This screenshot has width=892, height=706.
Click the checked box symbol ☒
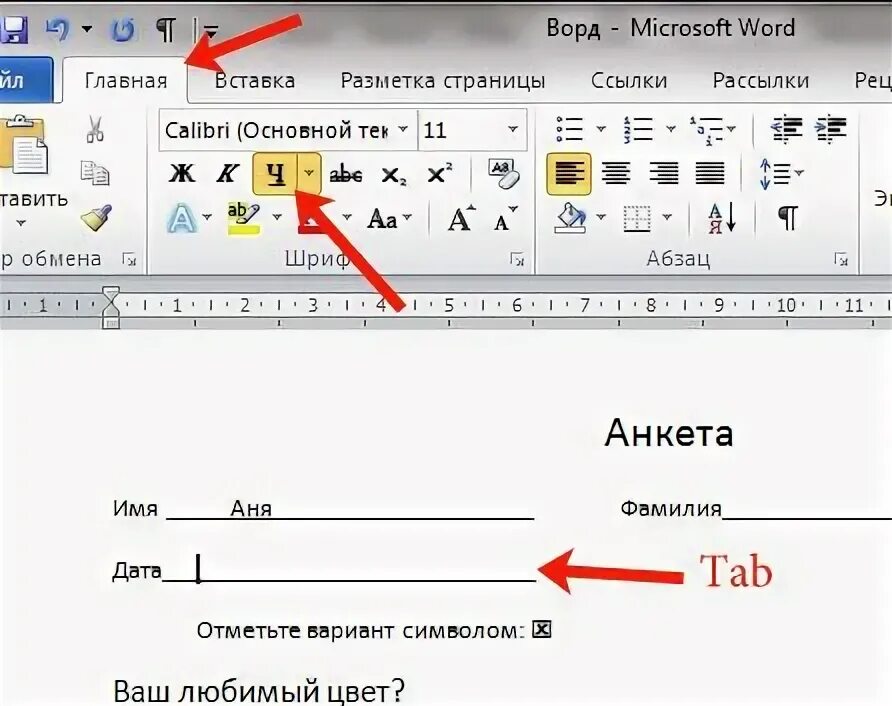click(x=542, y=629)
